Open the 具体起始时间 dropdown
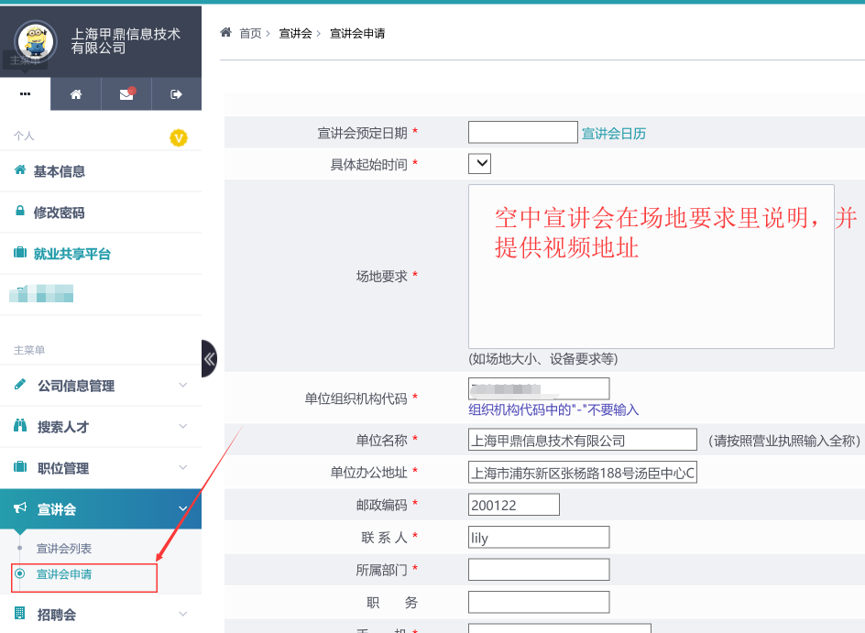The height and width of the screenshot is (633, 865). [x=478, y=163]
